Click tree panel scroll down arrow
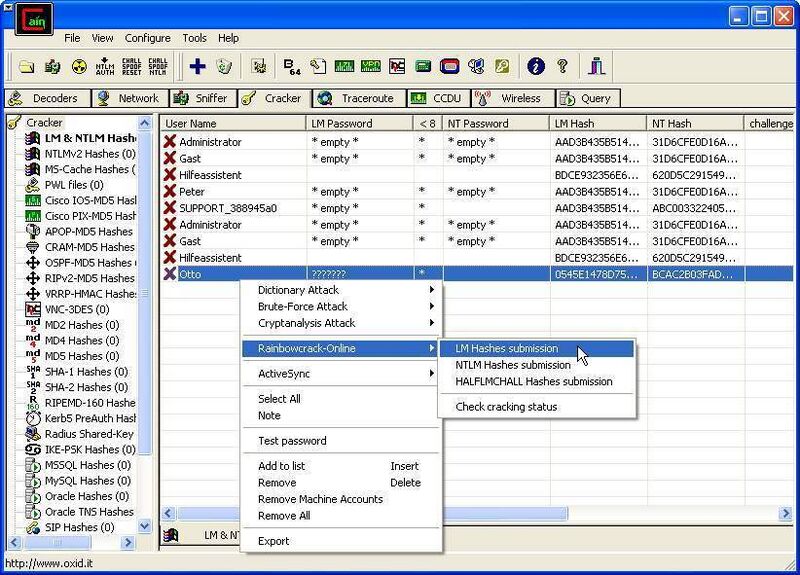 click(x=145, y=527)
